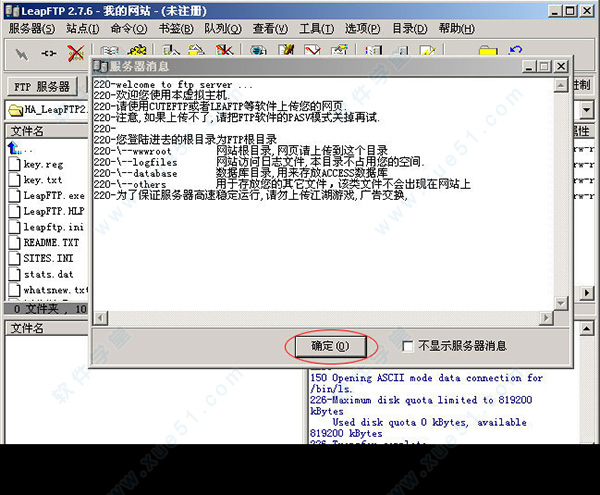Viewport: 600px width, 495px height.
Task: Open the 书签(B) menu
Action: pos(176,29)
